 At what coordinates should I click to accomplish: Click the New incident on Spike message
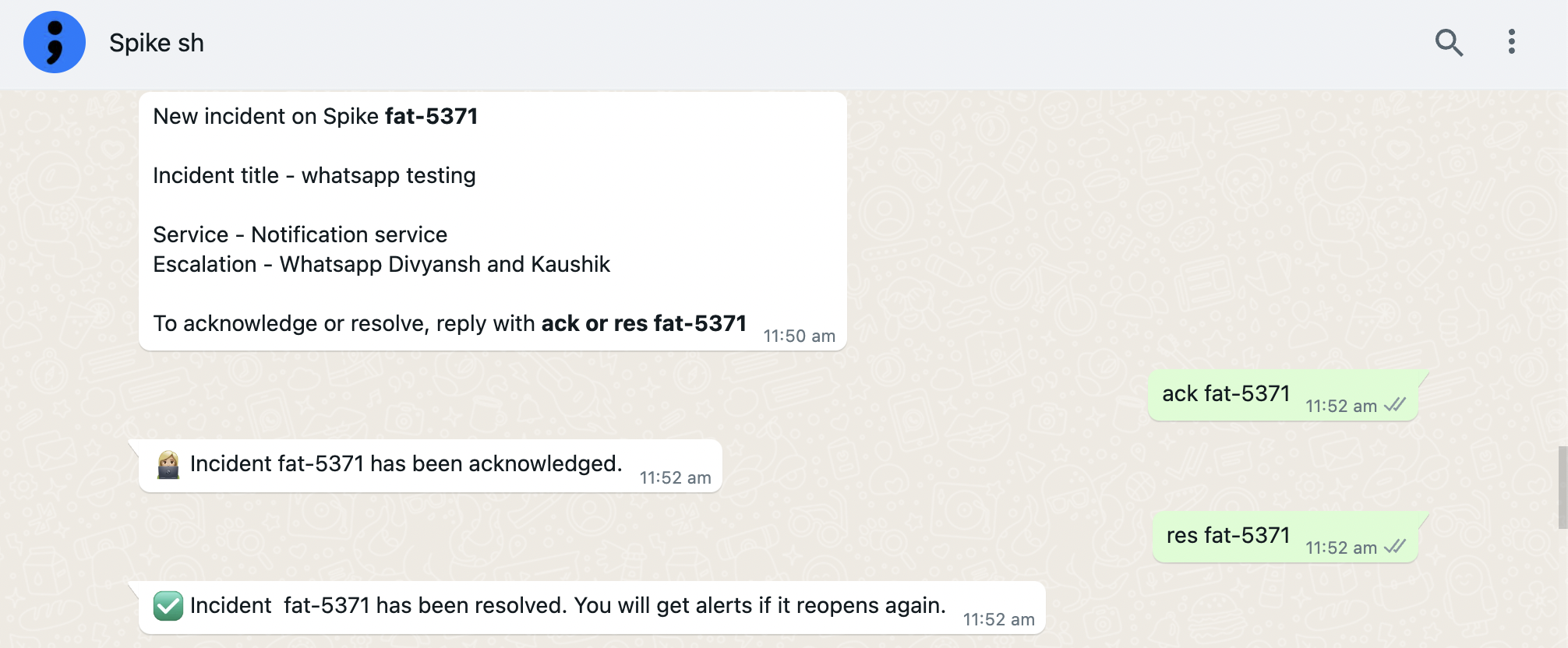point(493,221)
